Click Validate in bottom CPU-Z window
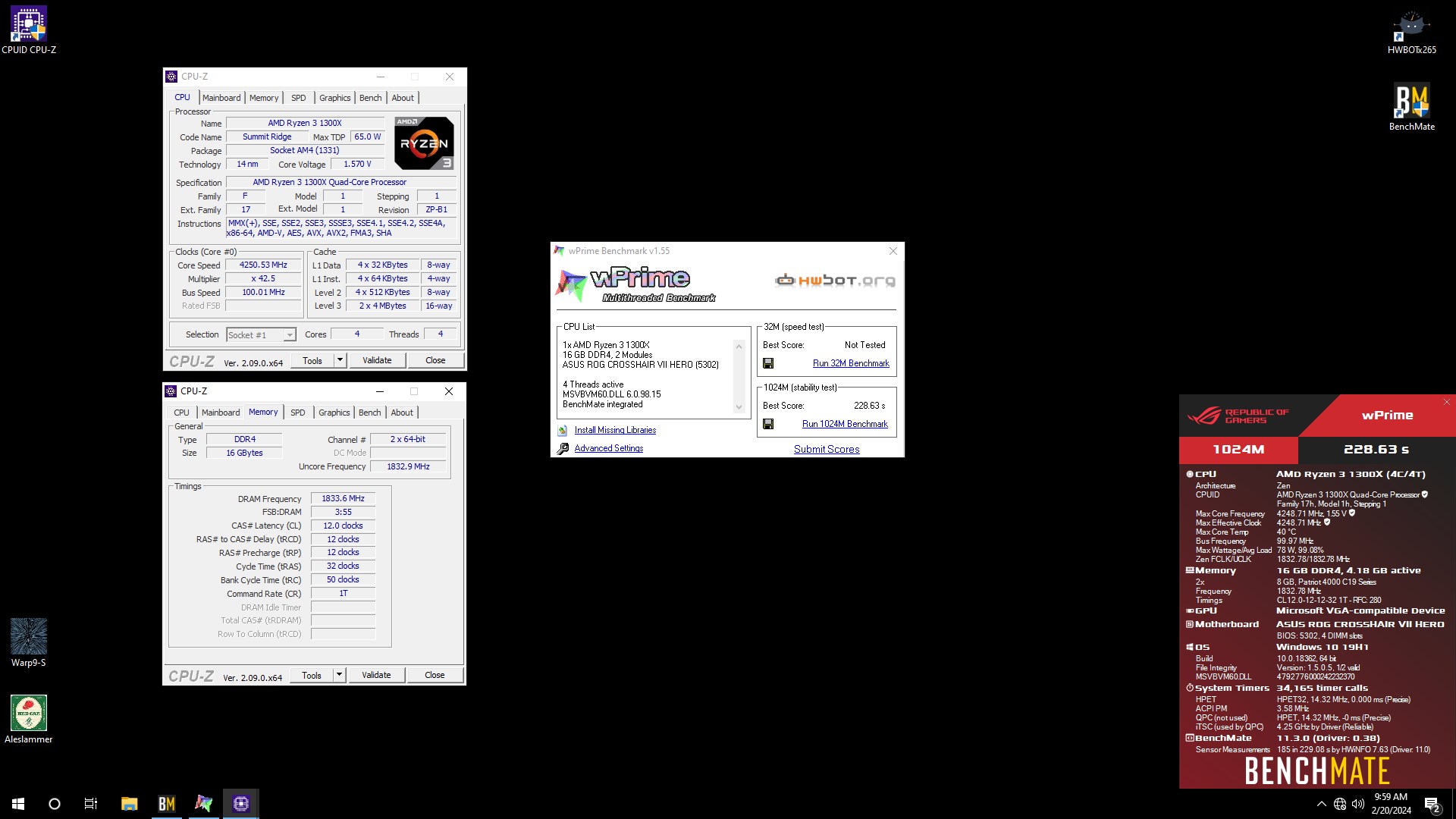The image size is (1456, 819). (x=376, y=675)
